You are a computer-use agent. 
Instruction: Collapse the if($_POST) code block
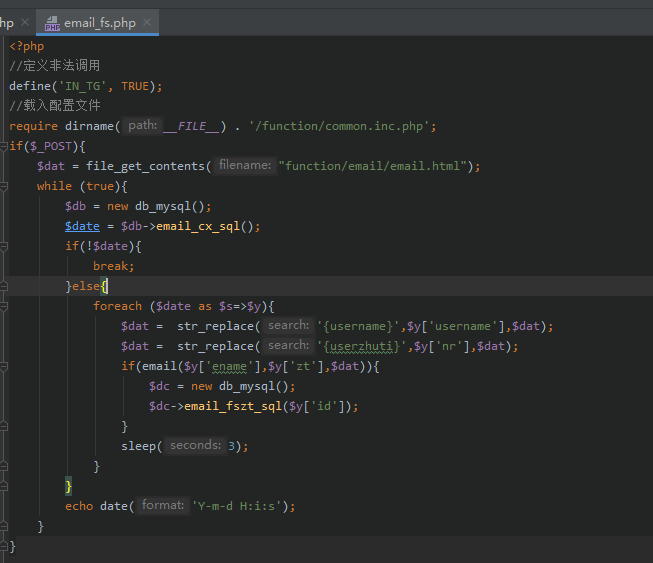click(5, 146)
